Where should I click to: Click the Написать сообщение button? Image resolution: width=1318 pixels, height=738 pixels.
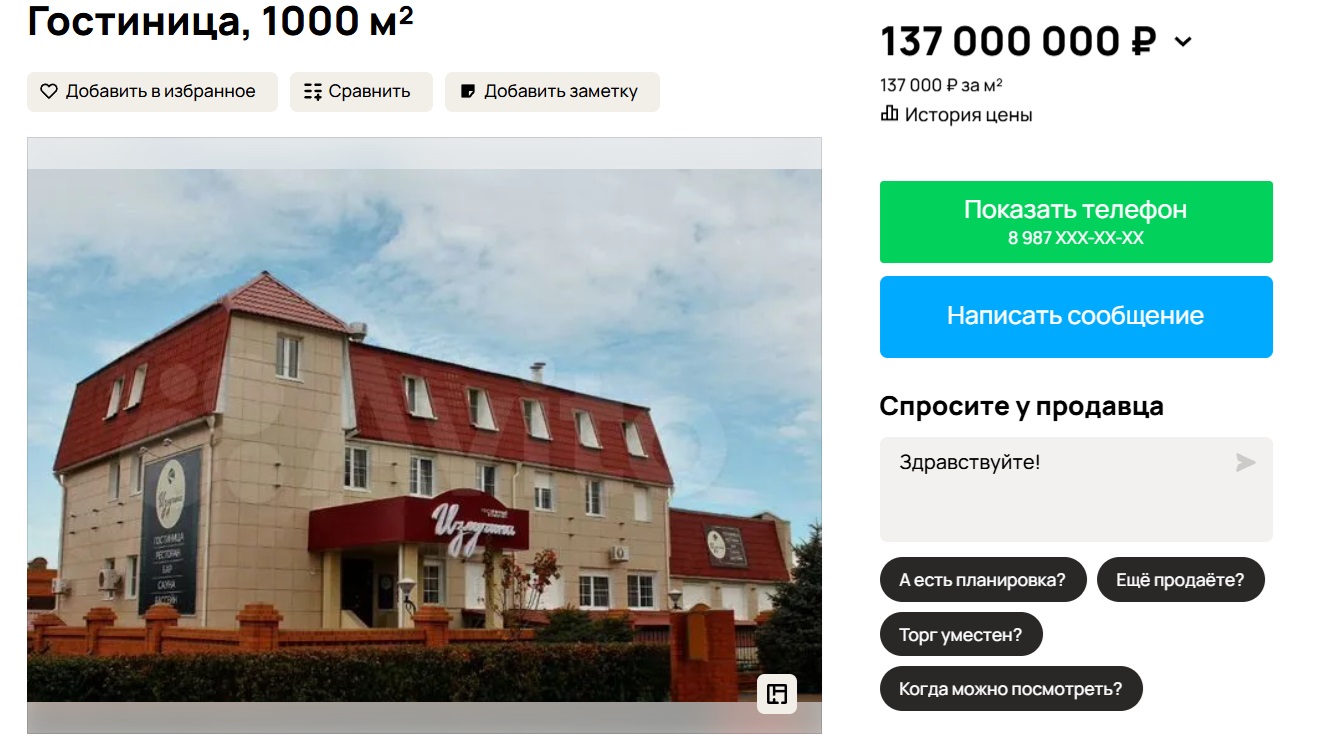(x=1076, y=317)
